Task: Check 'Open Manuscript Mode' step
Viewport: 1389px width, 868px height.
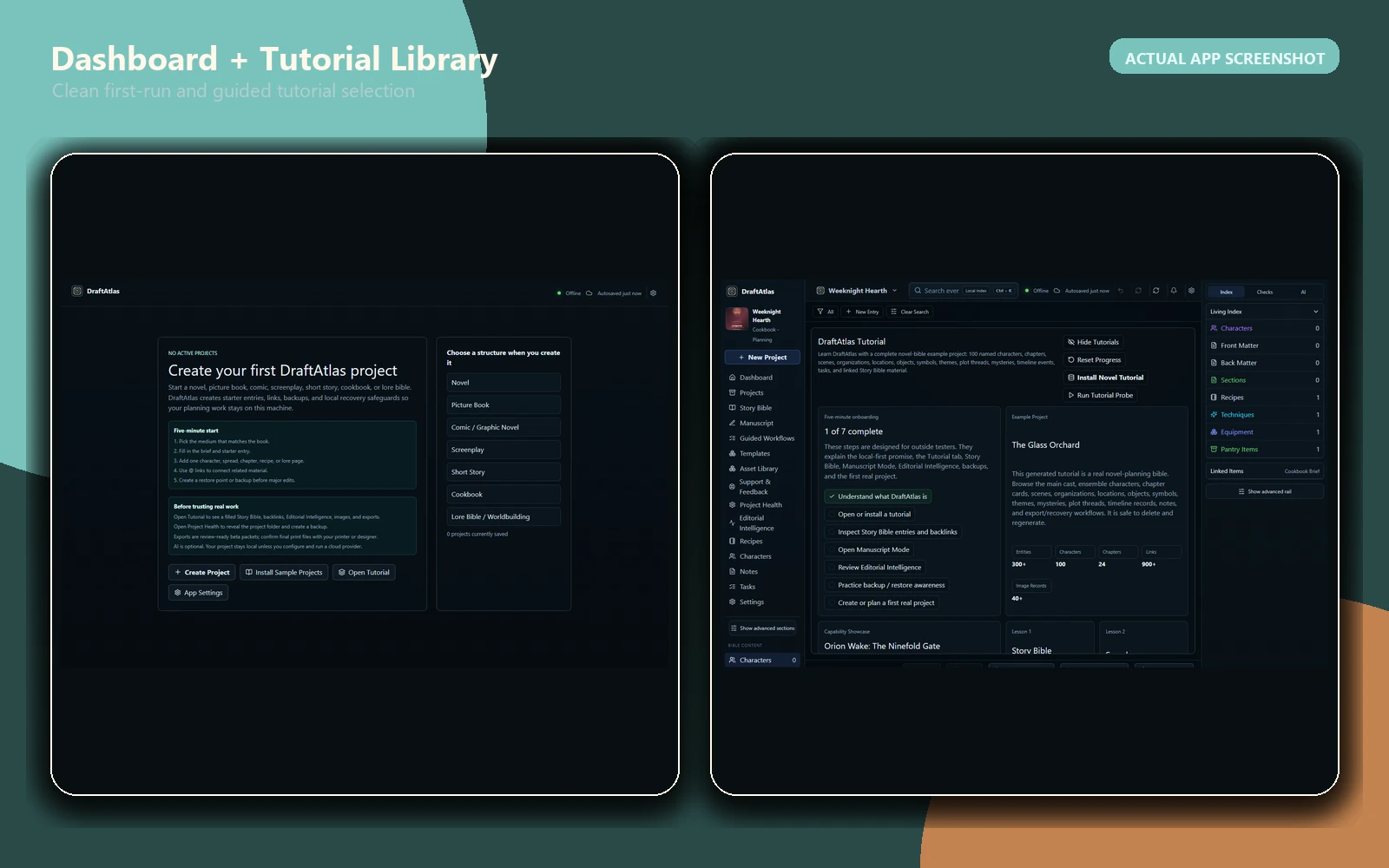Action: 868,549
